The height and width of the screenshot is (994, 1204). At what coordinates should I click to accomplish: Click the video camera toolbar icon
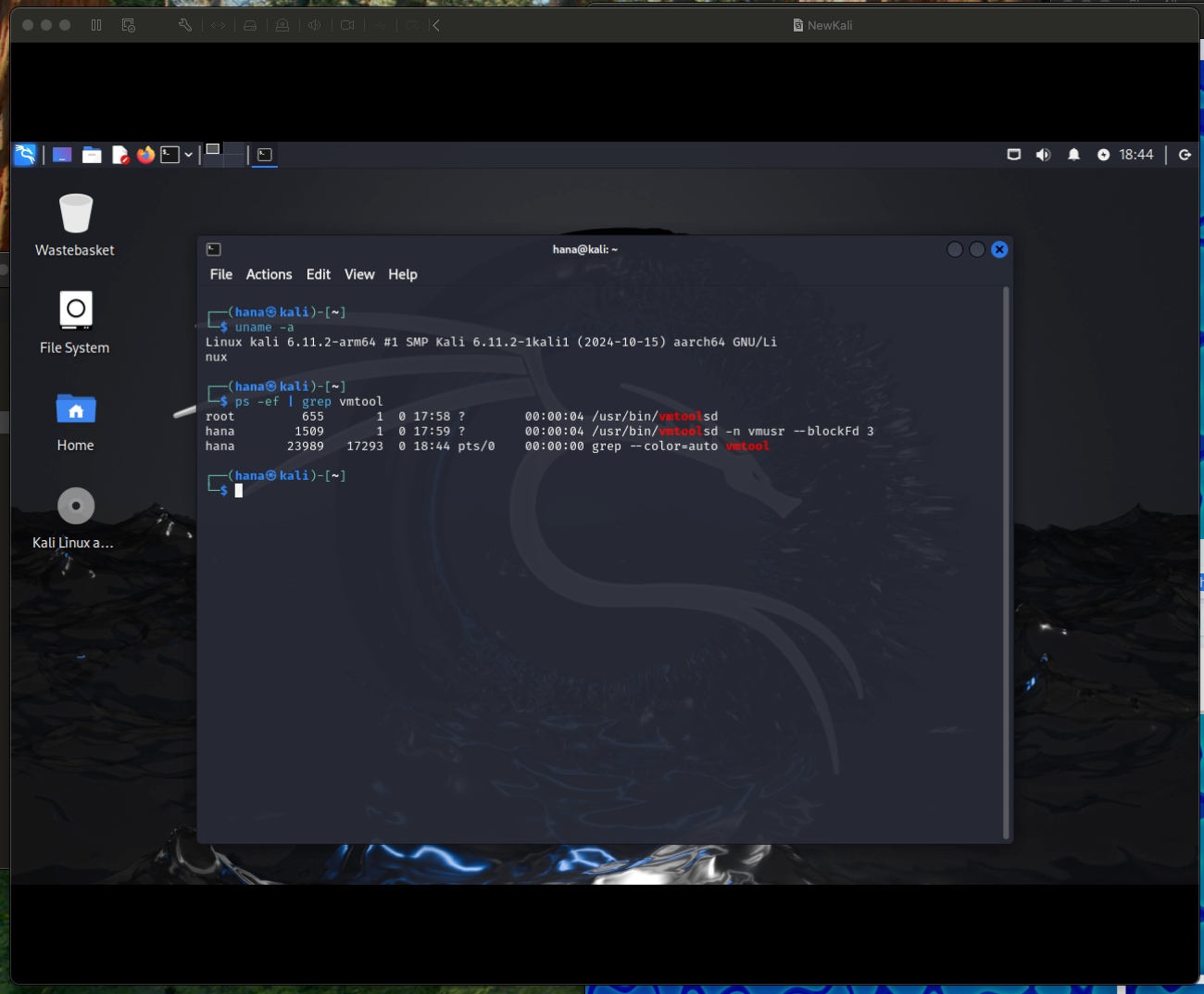(347, 25)
